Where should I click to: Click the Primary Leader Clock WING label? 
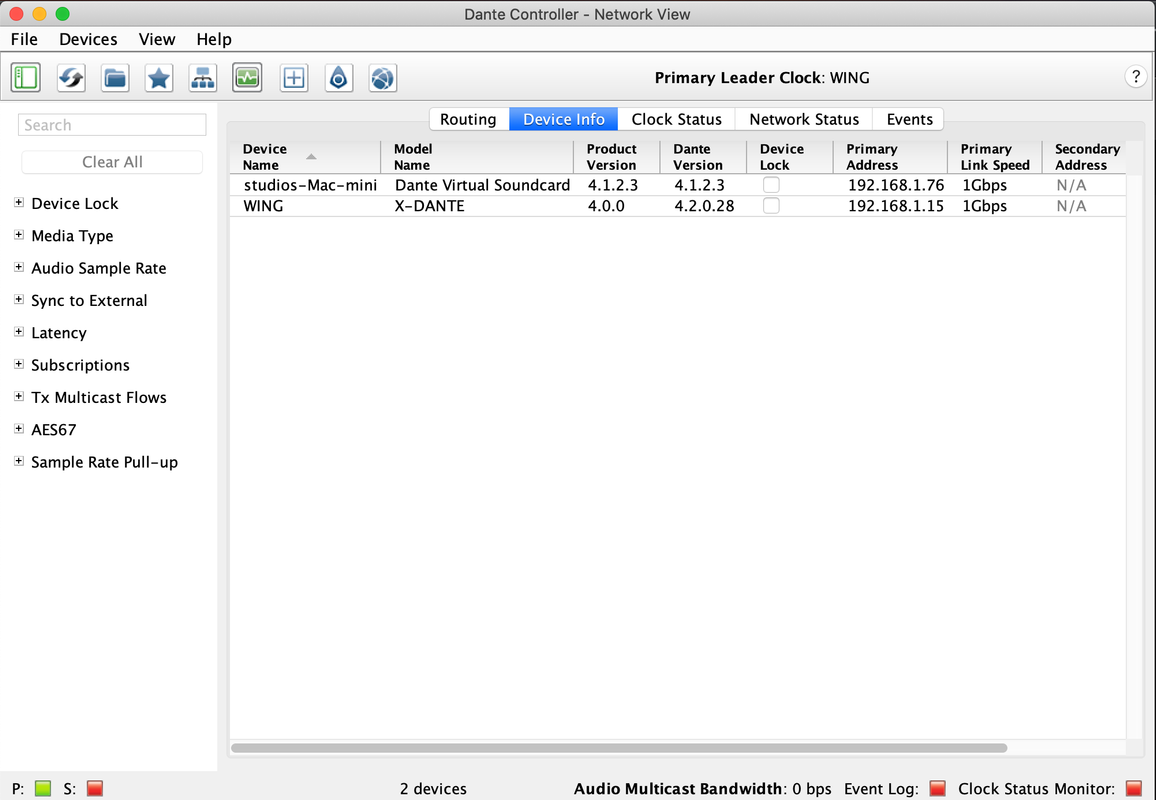762,77
